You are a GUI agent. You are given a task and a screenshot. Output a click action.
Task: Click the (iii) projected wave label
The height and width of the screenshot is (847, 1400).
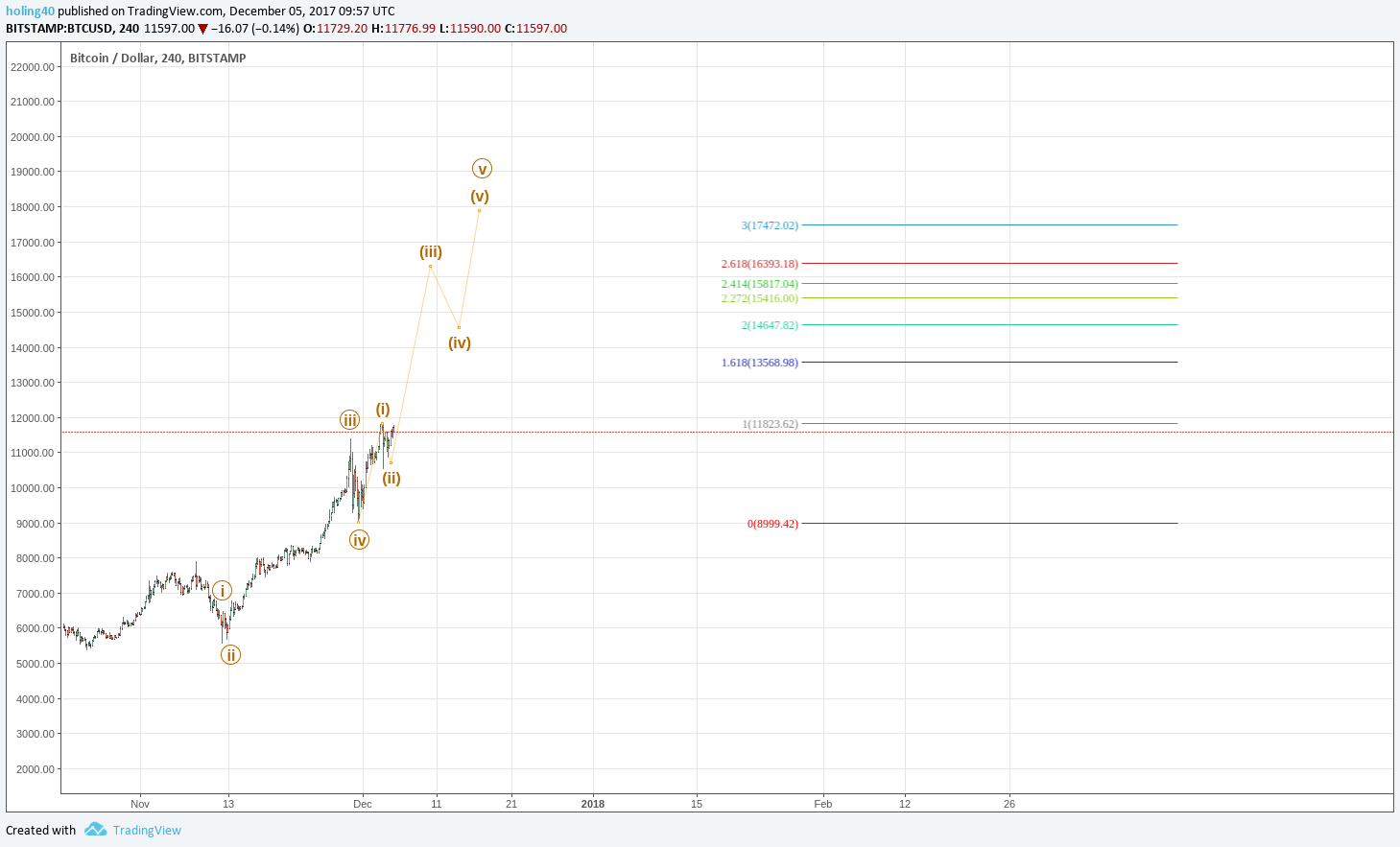431,252
